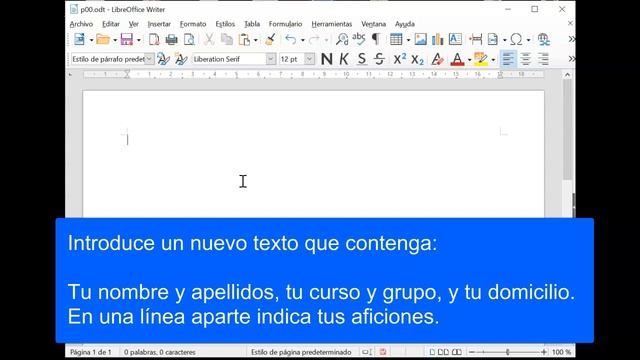The height and width of the screenshot is (360, 640).
Task: Open the Liberation Serif font dropdown
Action: [x=271, y=59]
